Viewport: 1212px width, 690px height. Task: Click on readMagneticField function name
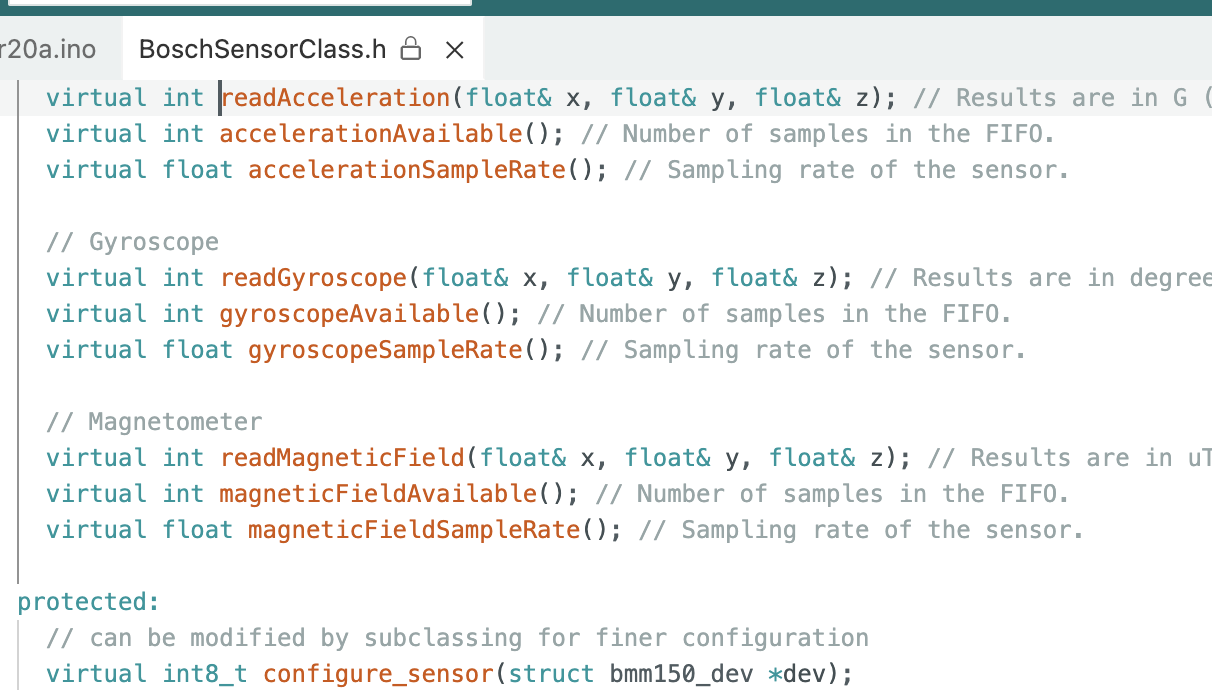(342, 458)
